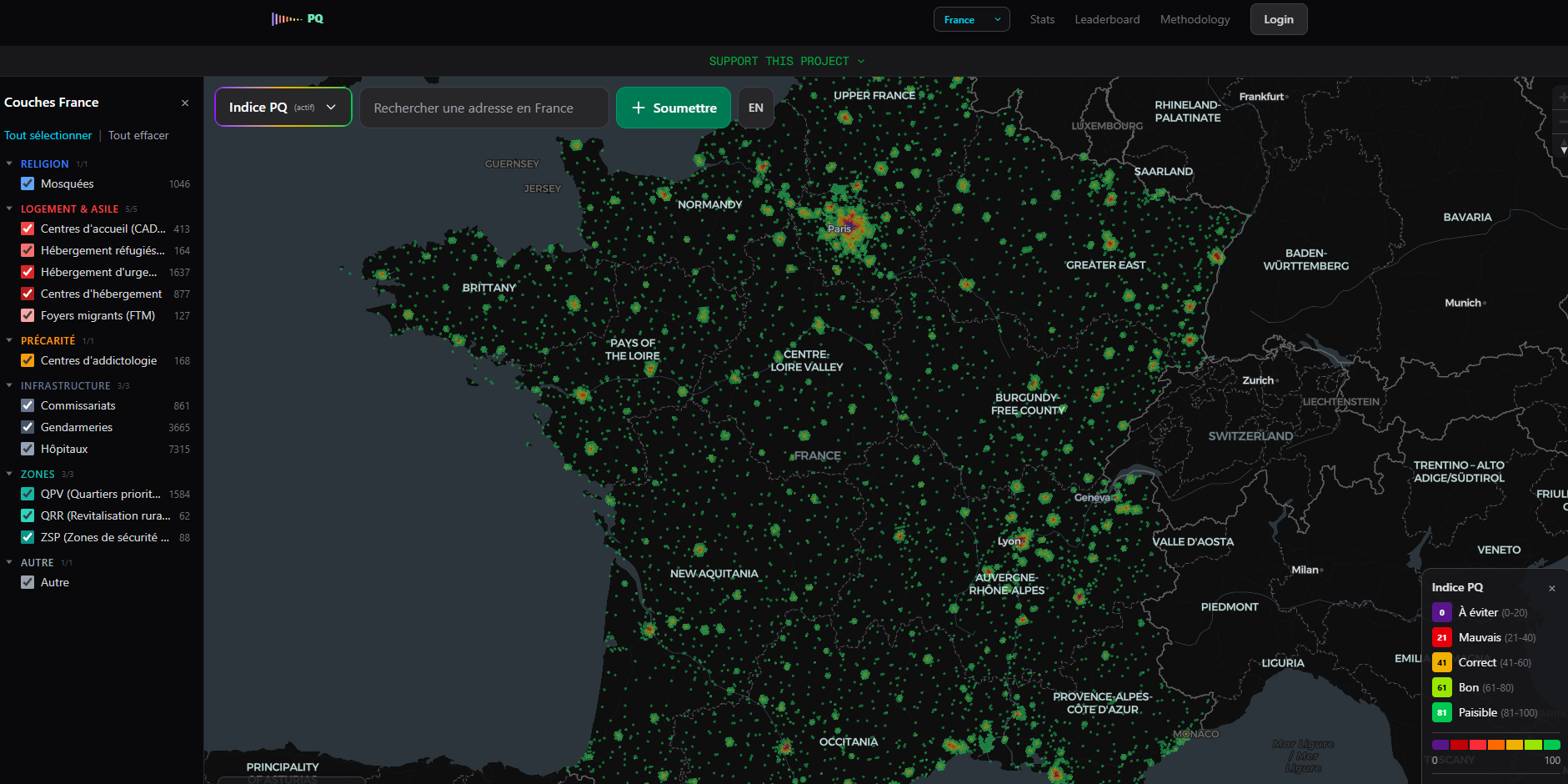Viewport: 1568px width, 784px height.
Task: Click the NORMANDY region label
Action: coord(709,204)
